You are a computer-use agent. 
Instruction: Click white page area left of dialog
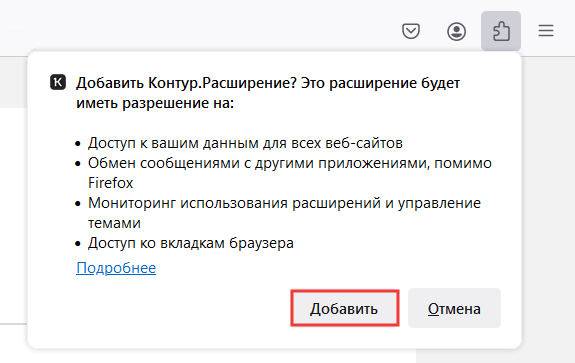(13, 216)
